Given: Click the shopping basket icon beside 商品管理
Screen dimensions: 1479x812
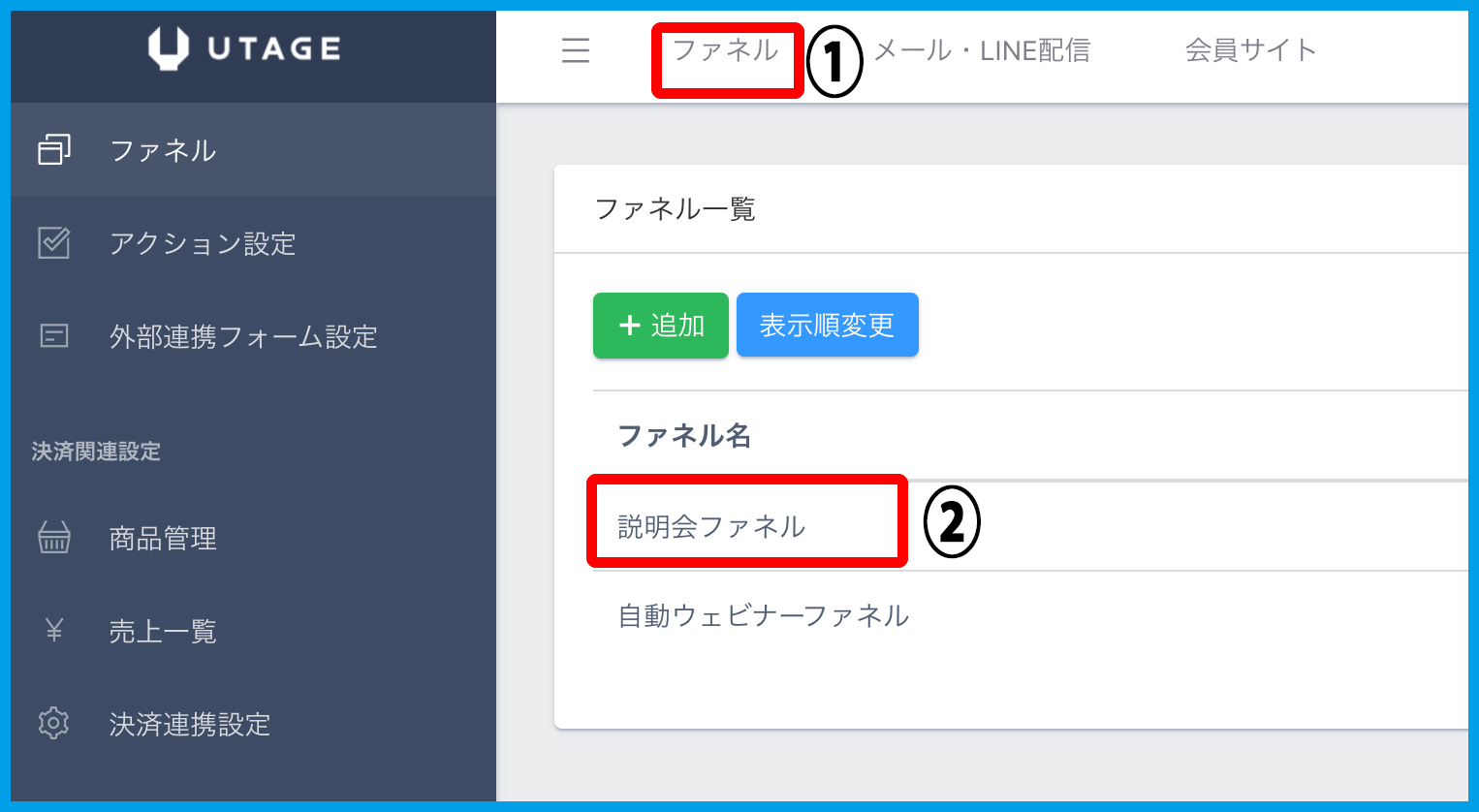Looking at the screenshot, I should click(54, 538).
